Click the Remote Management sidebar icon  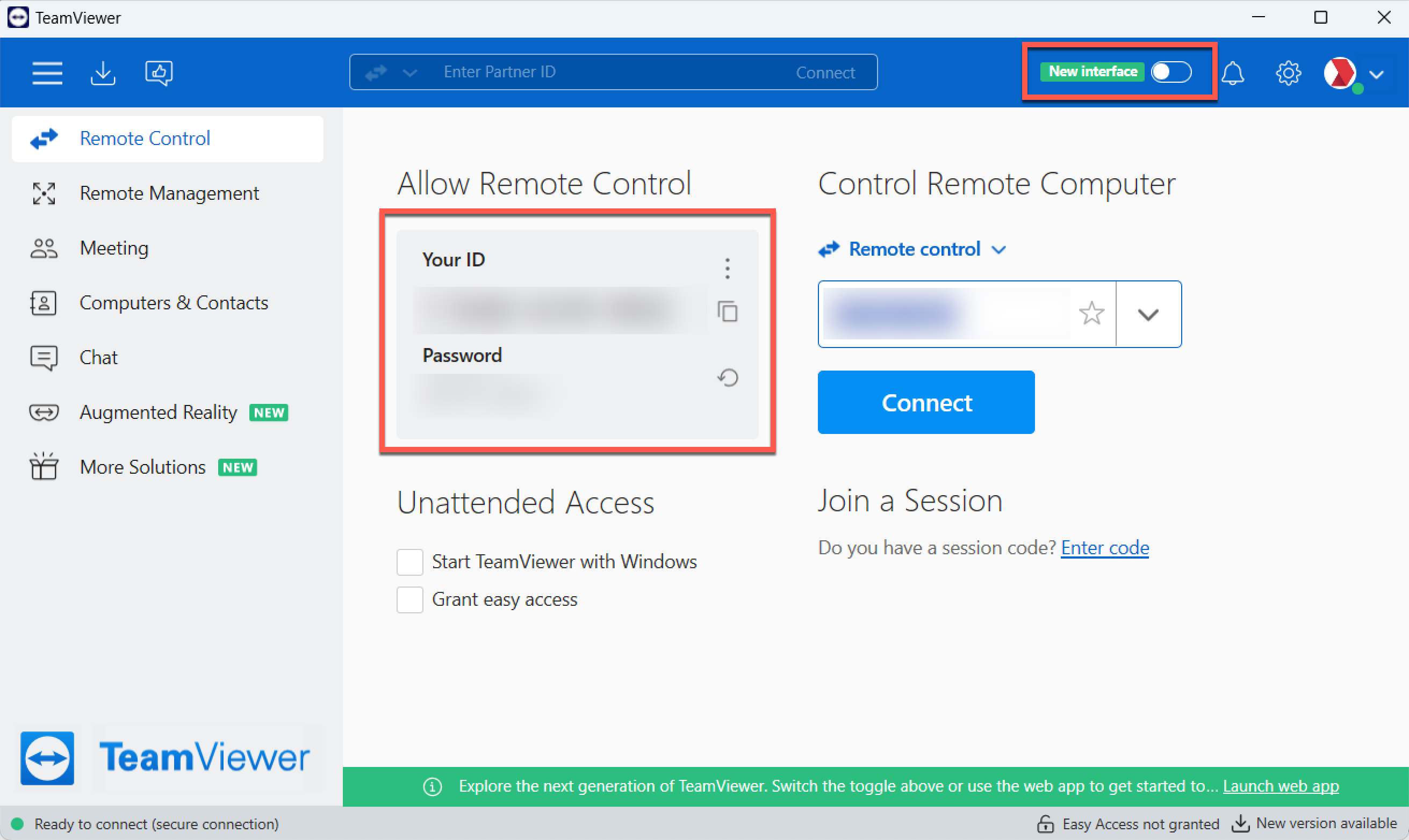43,193
